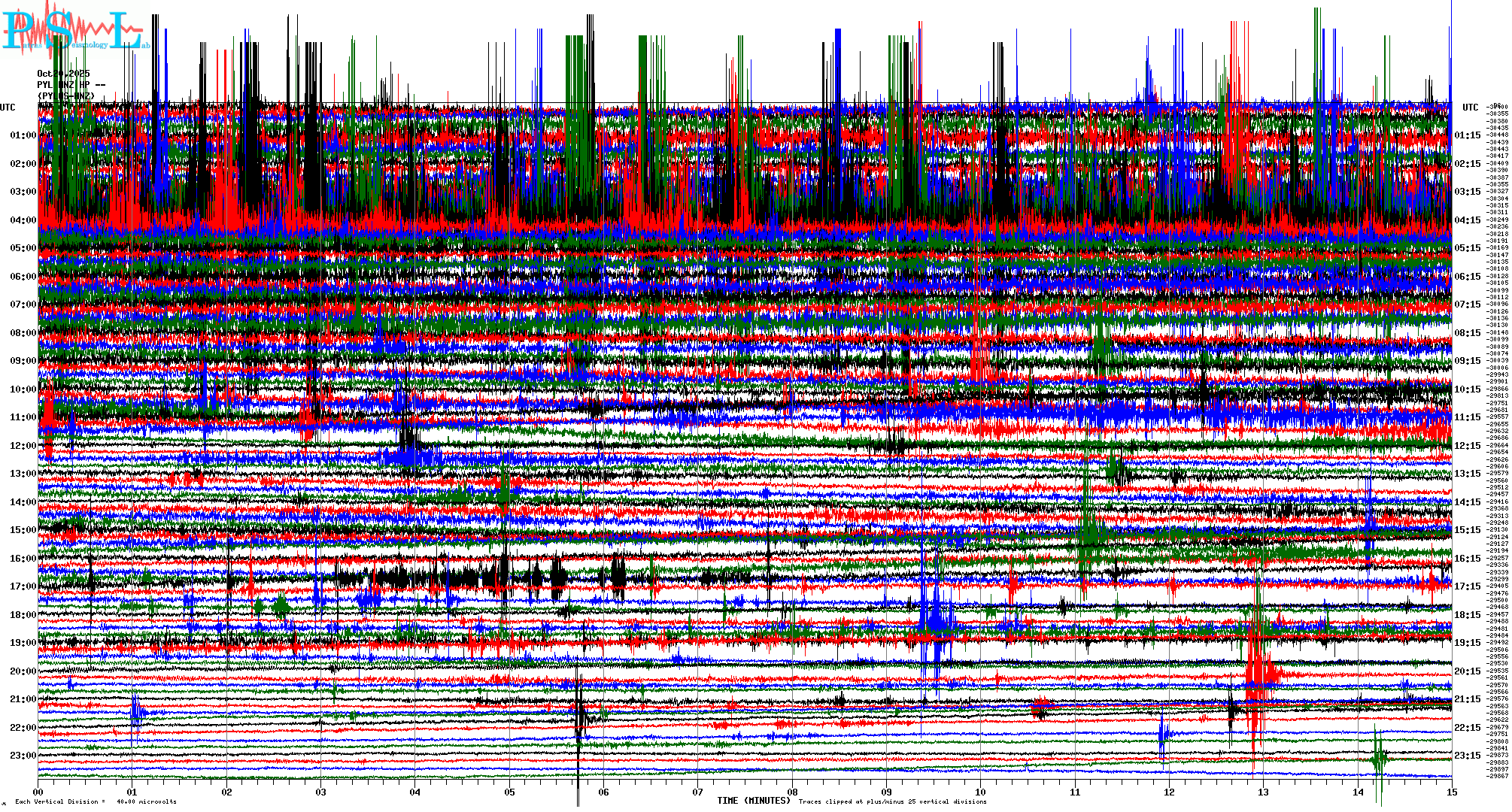Click the TIME (MINUTES) axis title

click(x=754, y=801)
